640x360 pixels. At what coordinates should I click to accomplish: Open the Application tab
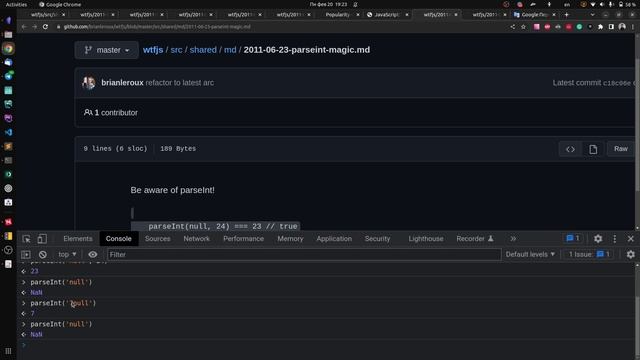(x=334, y=239)
